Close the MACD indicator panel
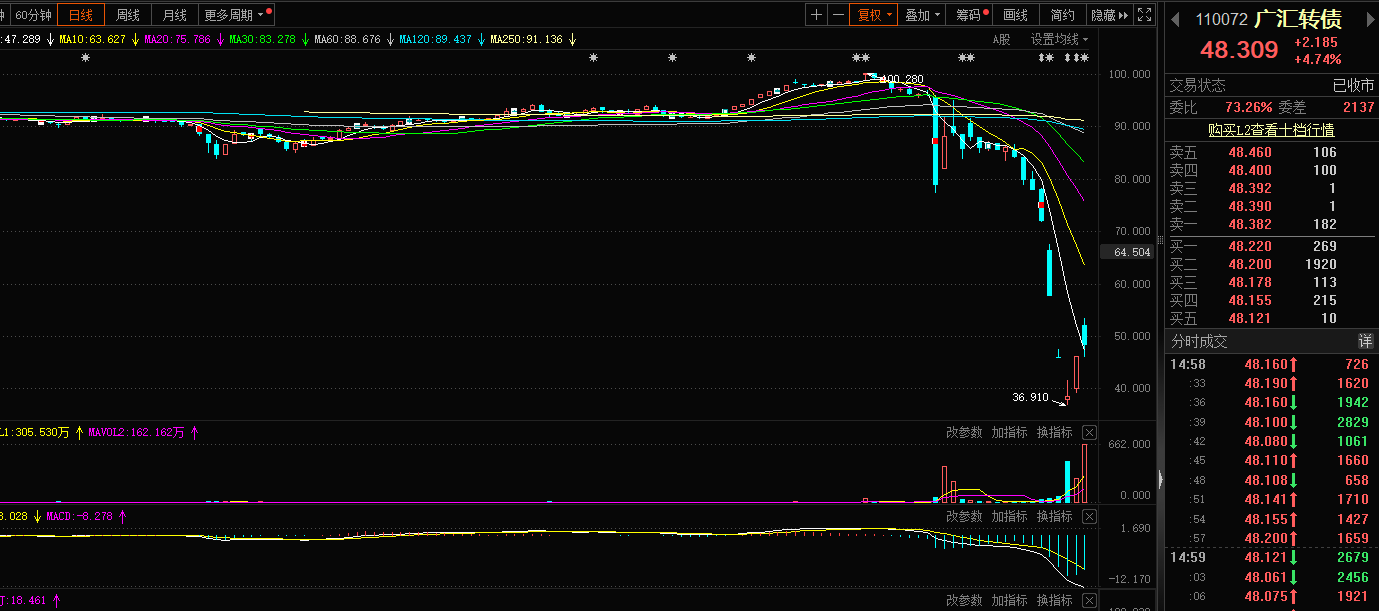The height and width of the screenshot is (611, 1379). (1089, 517)
